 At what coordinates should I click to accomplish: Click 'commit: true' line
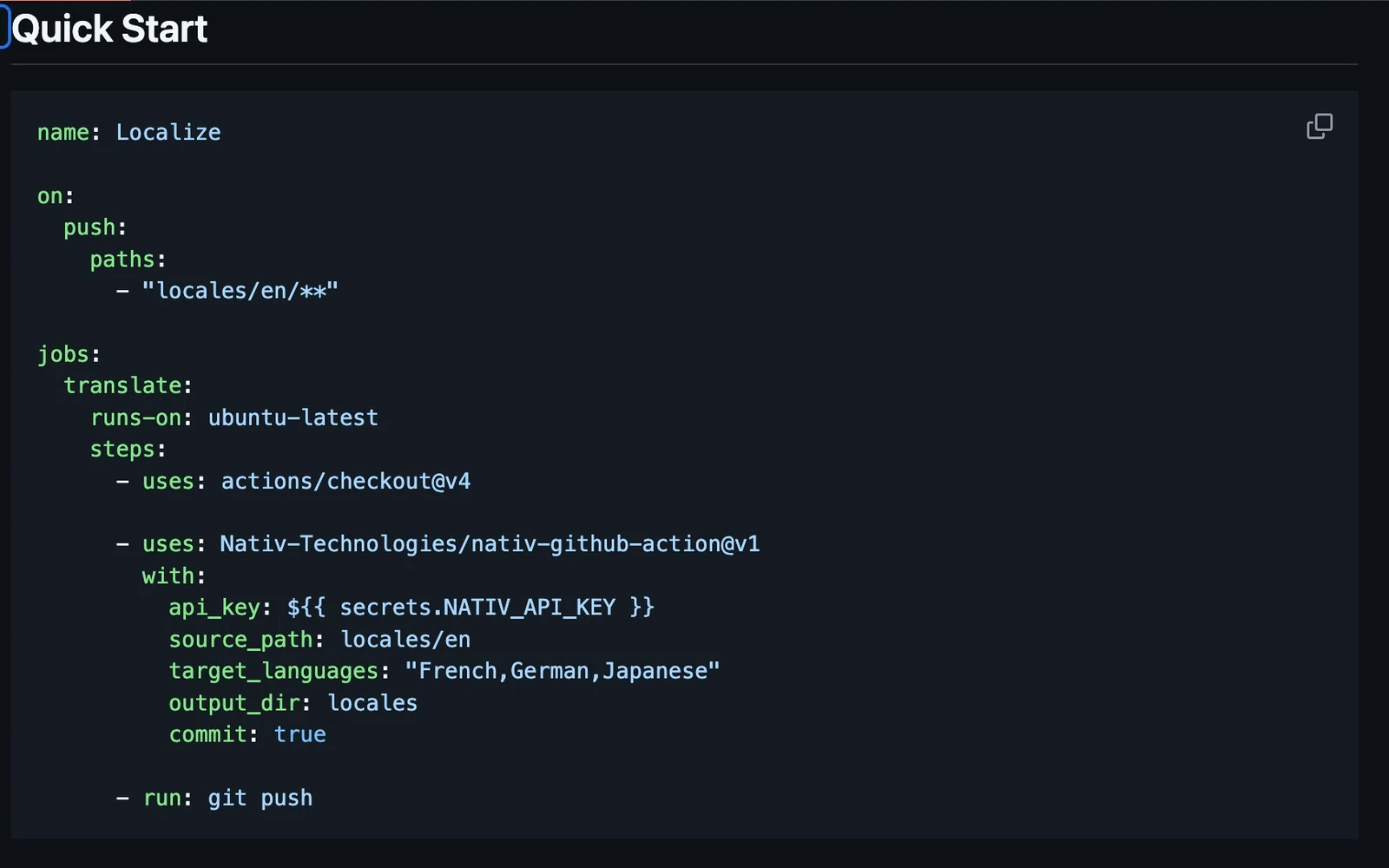247,734
